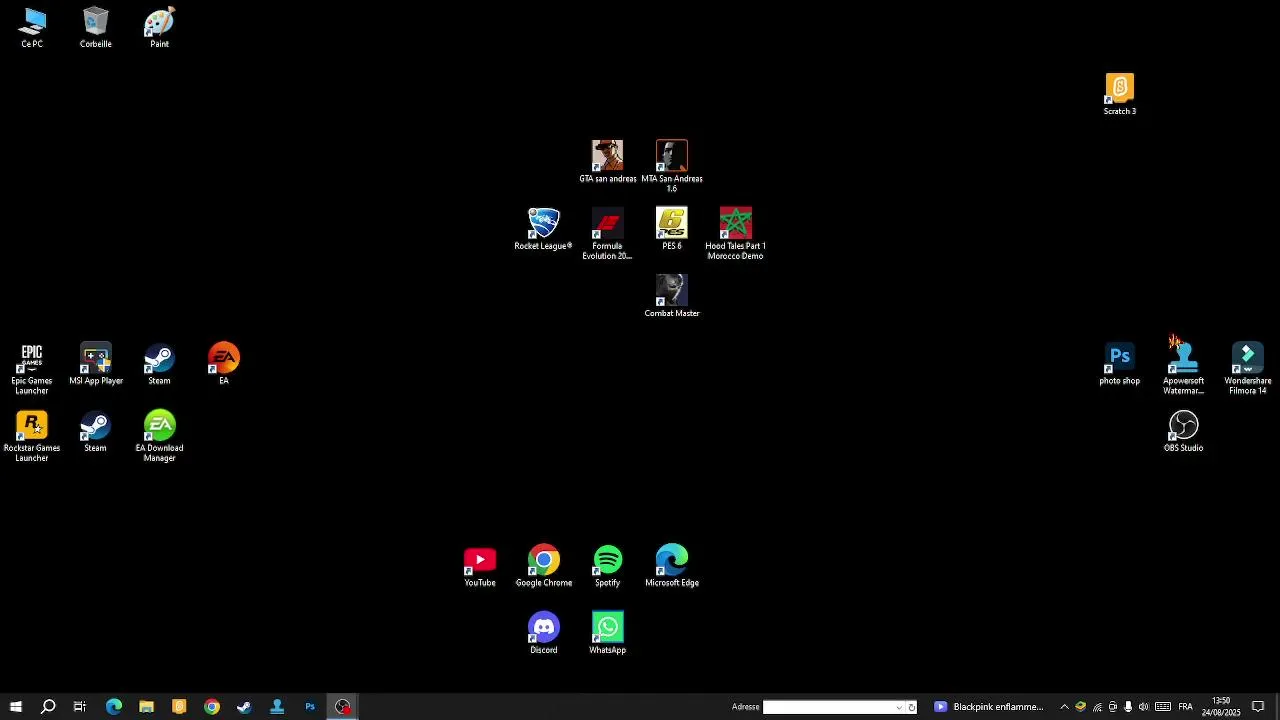This screenshot has height=720, width=1280.
Task: Select the WhatsApp desktop shortcut
Action: (x=608, y=633)
